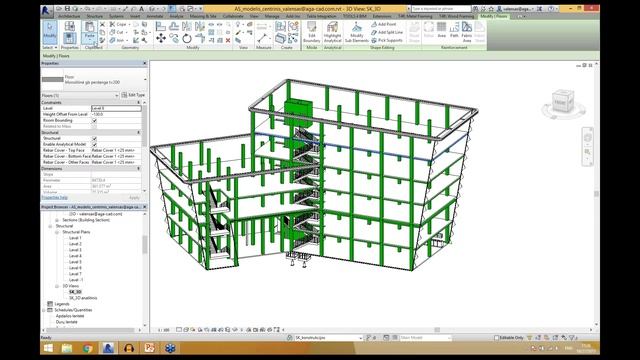Collapse the Structural properties group
The height and width of the screenshot is (360, 640).
[138, 133]
